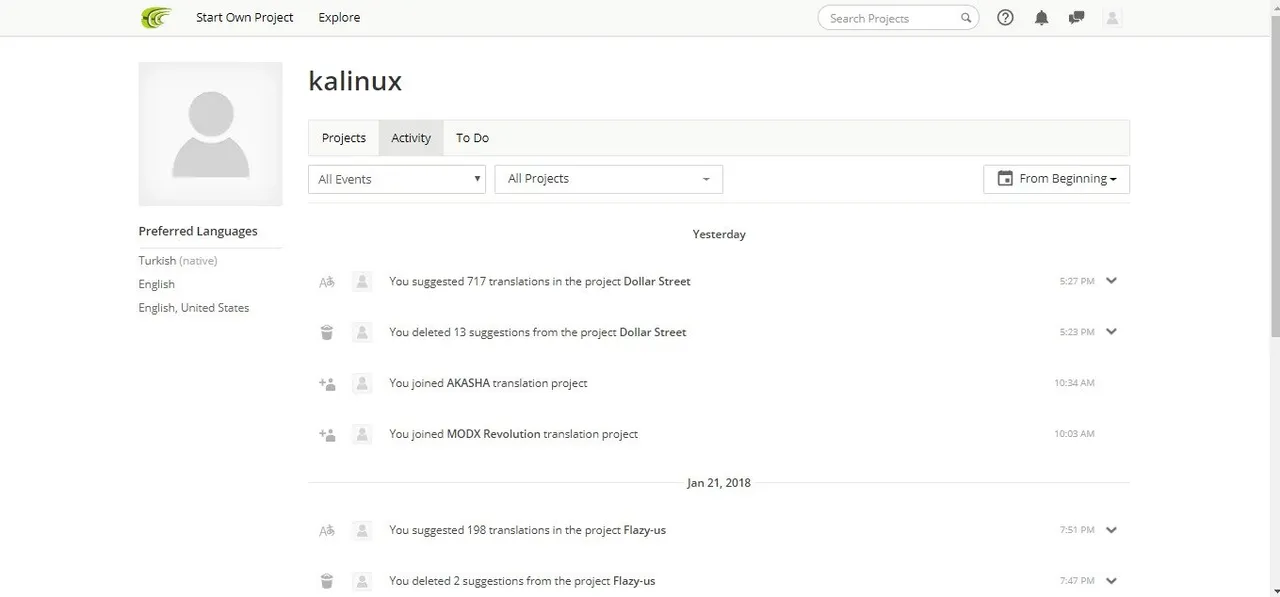
Task: Open the All Projects dropdown
Action: (609, 179)
